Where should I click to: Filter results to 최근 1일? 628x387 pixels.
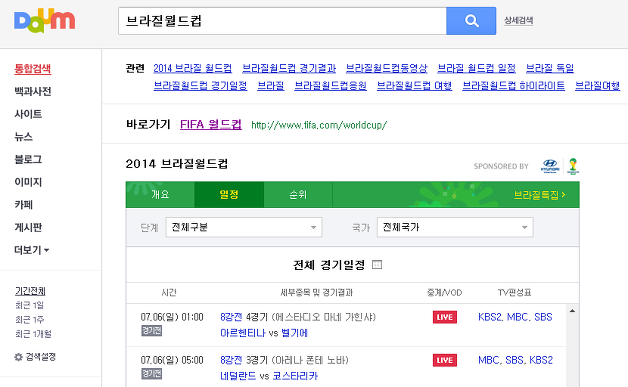[29, 305]
